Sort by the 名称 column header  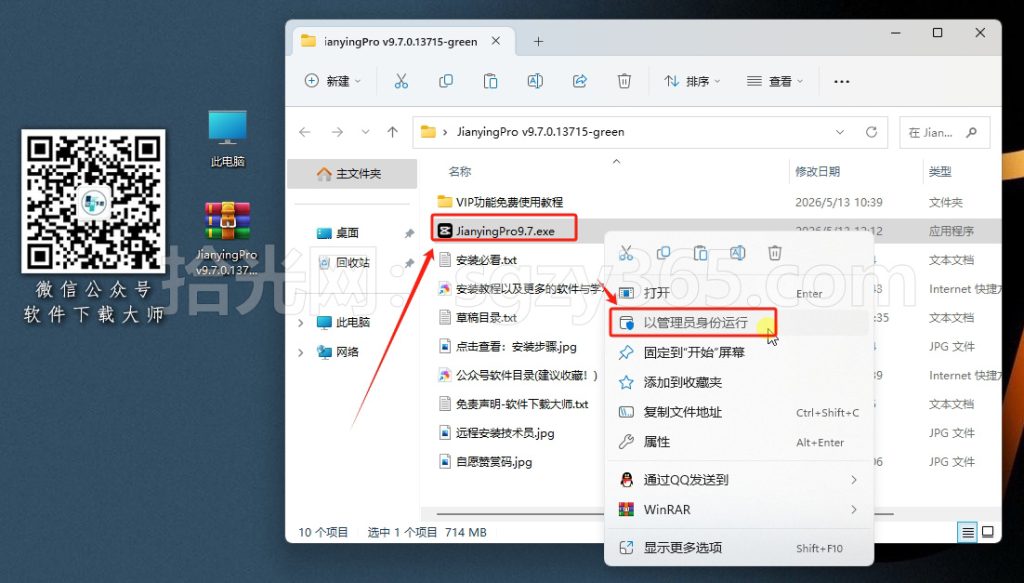(x=460, y=172)
